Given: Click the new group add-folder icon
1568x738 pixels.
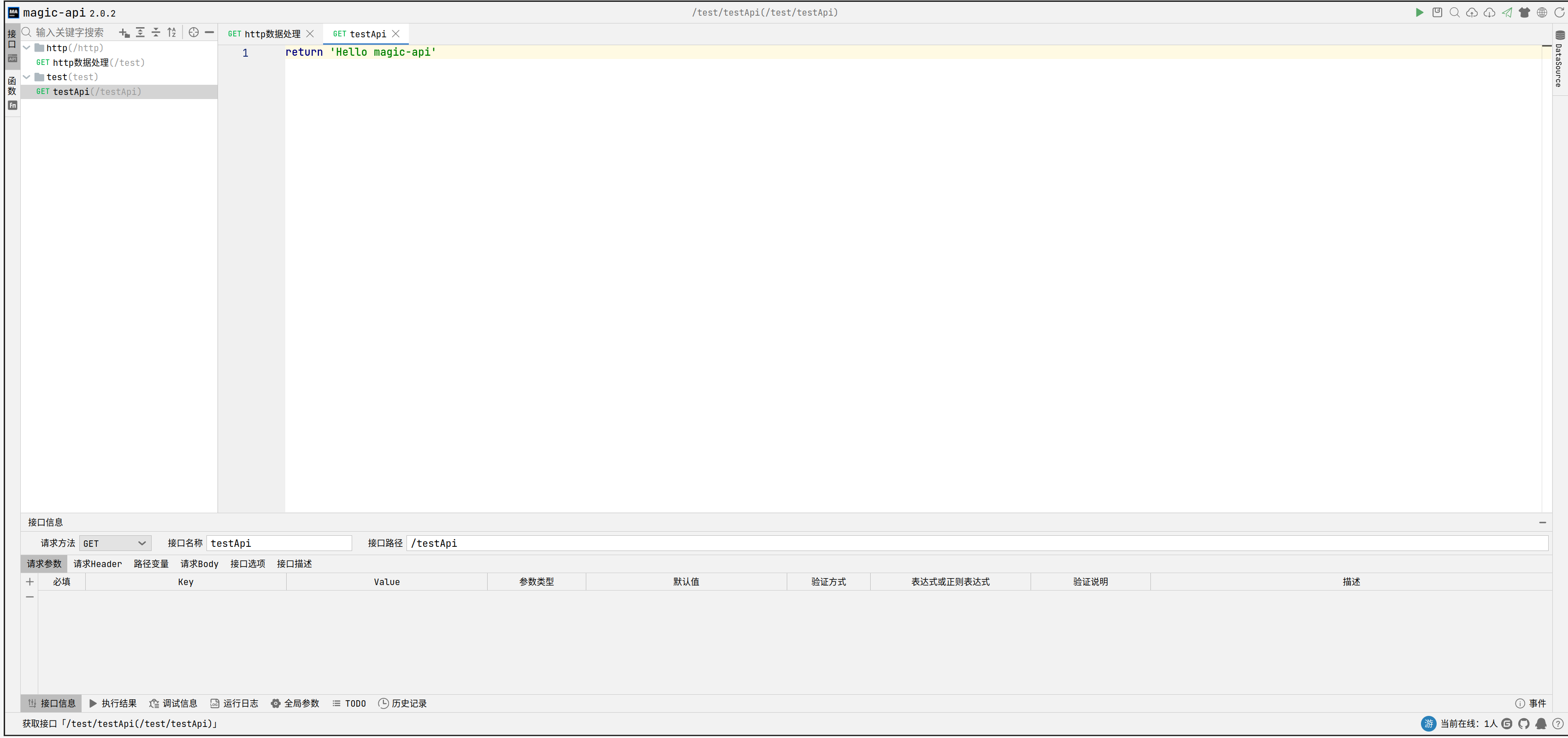Looking at the screenshot, I should pyautogui.click(x=124, y=32).
